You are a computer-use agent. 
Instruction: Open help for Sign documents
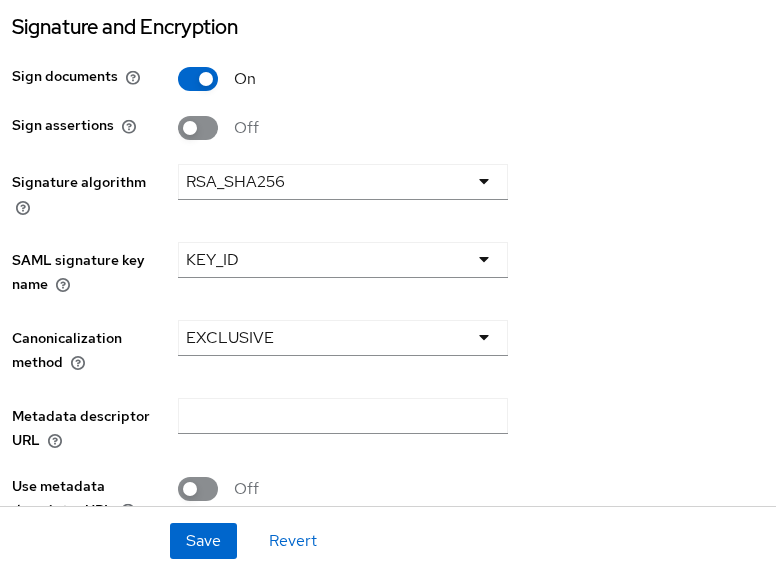click(x=133, y=78)
